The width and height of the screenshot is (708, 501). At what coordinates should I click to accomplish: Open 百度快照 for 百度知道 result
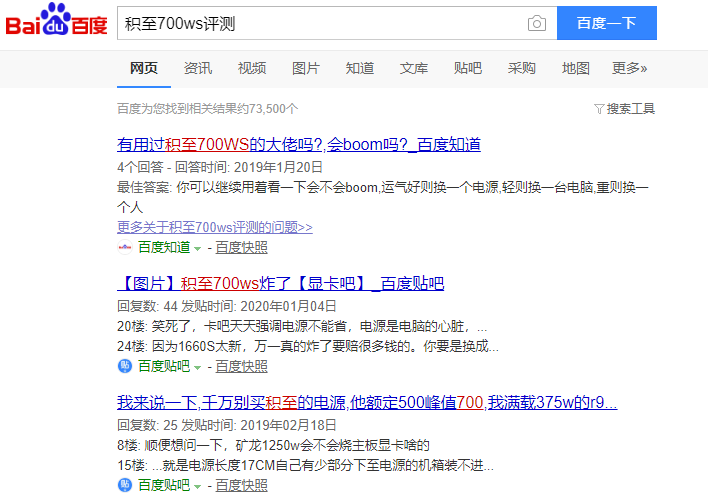click(241, 247)
